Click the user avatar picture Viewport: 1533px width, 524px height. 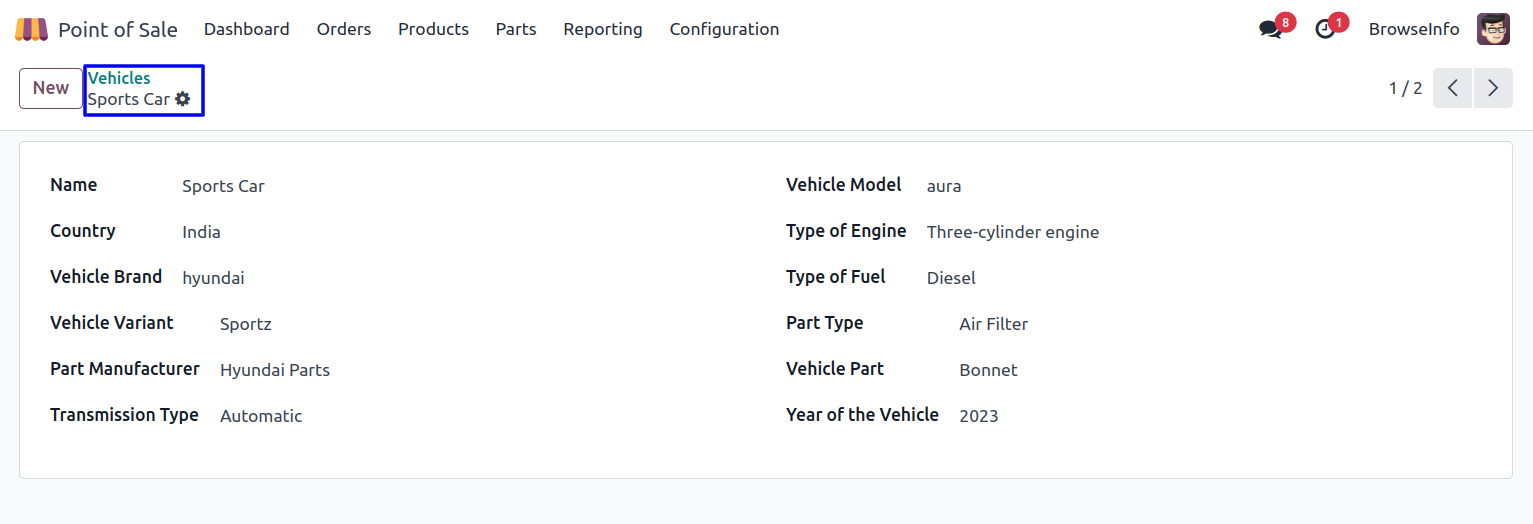click(1493, 30)
